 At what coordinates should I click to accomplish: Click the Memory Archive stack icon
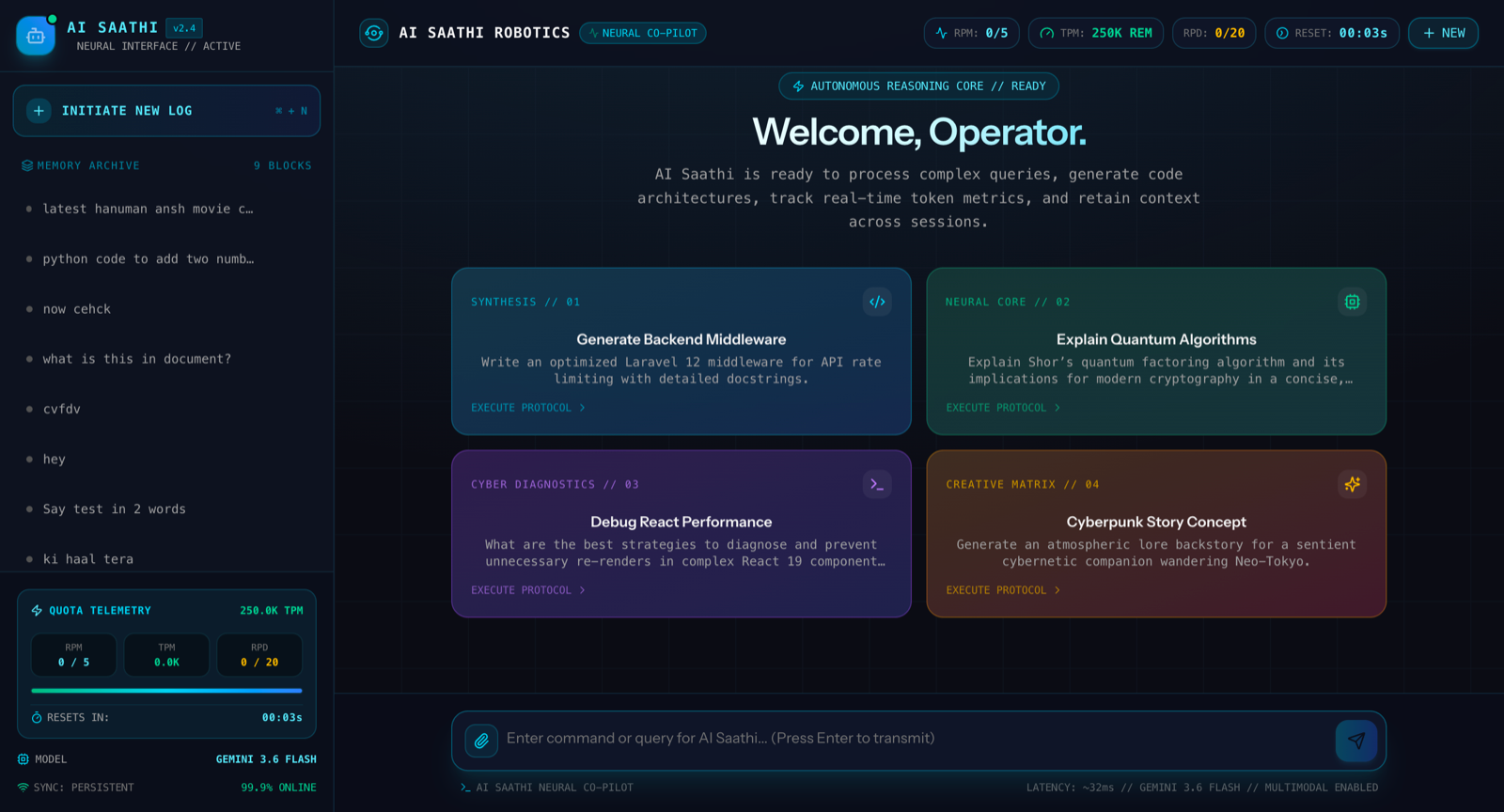[27, 165]
